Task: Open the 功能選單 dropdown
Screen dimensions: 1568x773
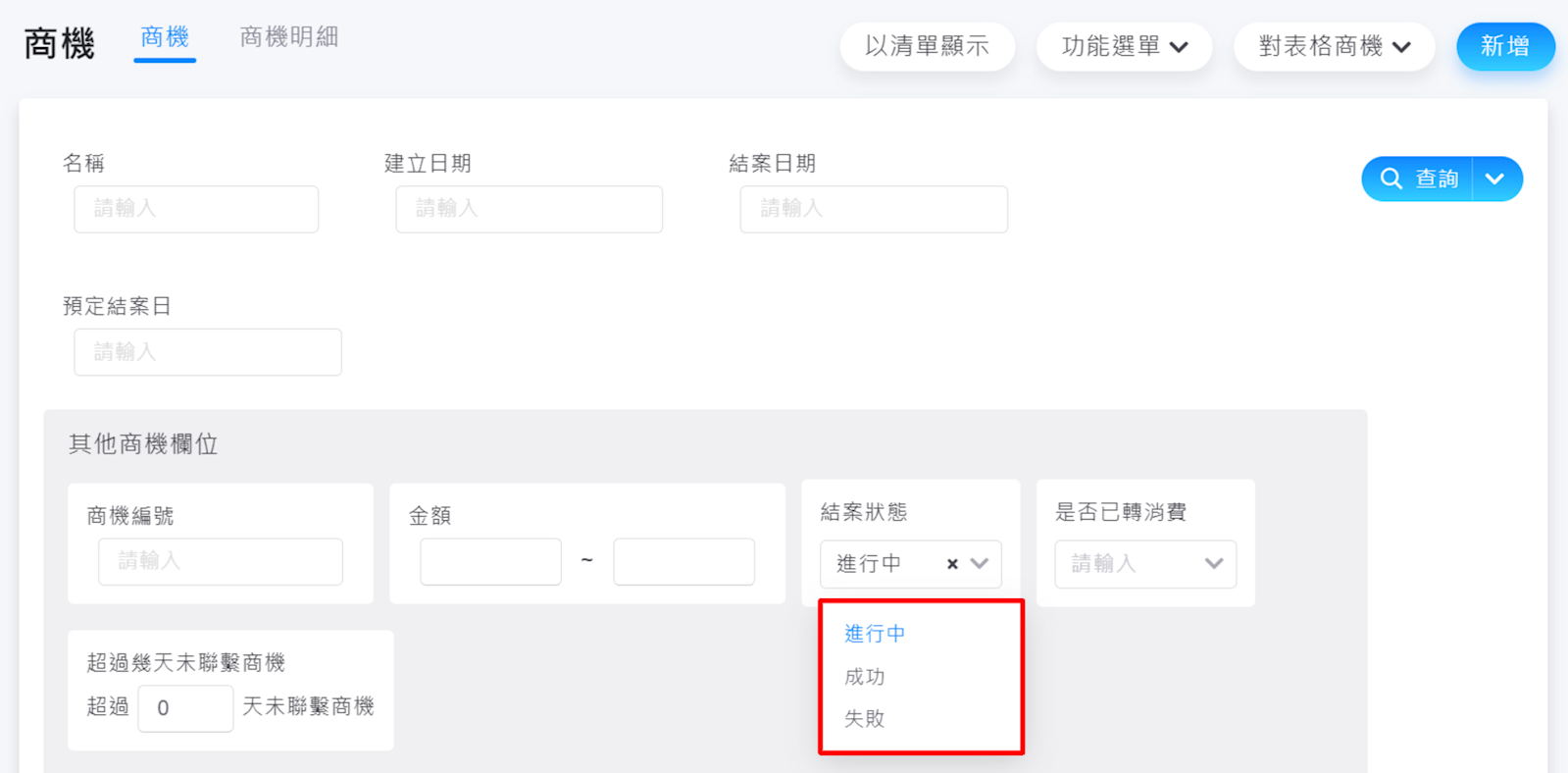Action: (x=1124, y=46)
